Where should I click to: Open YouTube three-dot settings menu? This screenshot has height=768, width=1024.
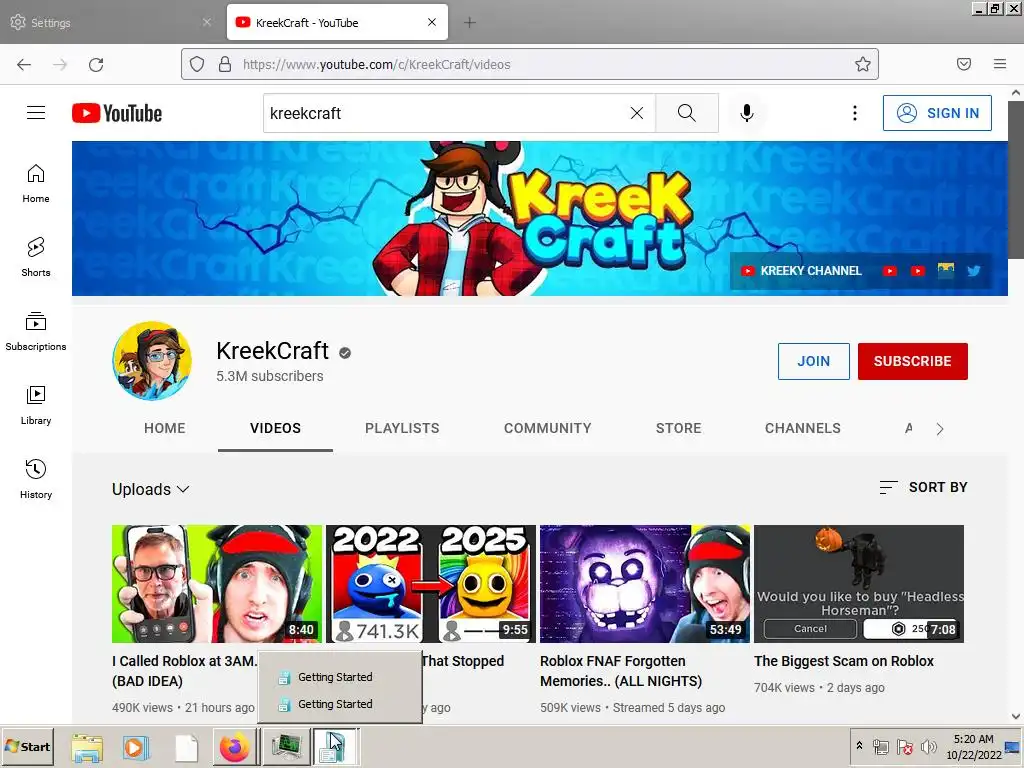pyautogui.click(x=854, y=113)
